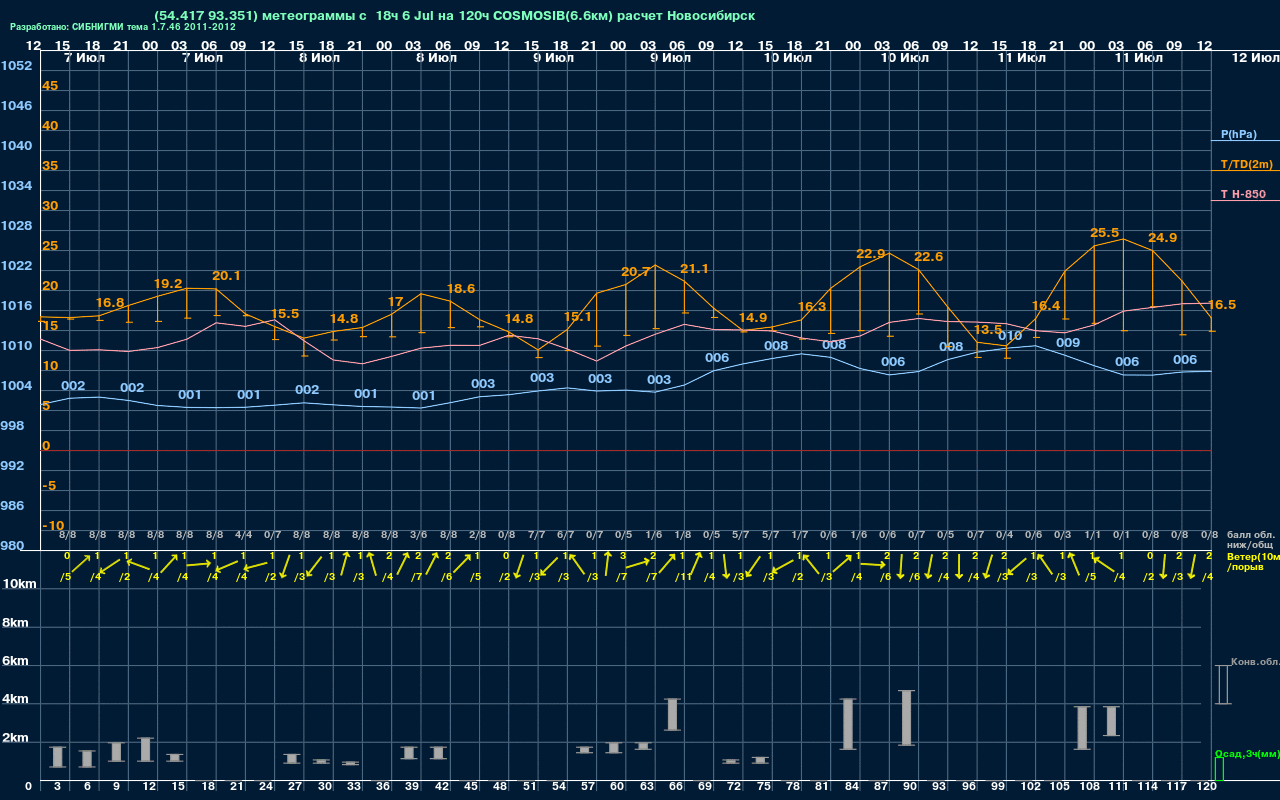Click the 010 pressure label
Viewport: 1280px width, 800px height.
1010,336
